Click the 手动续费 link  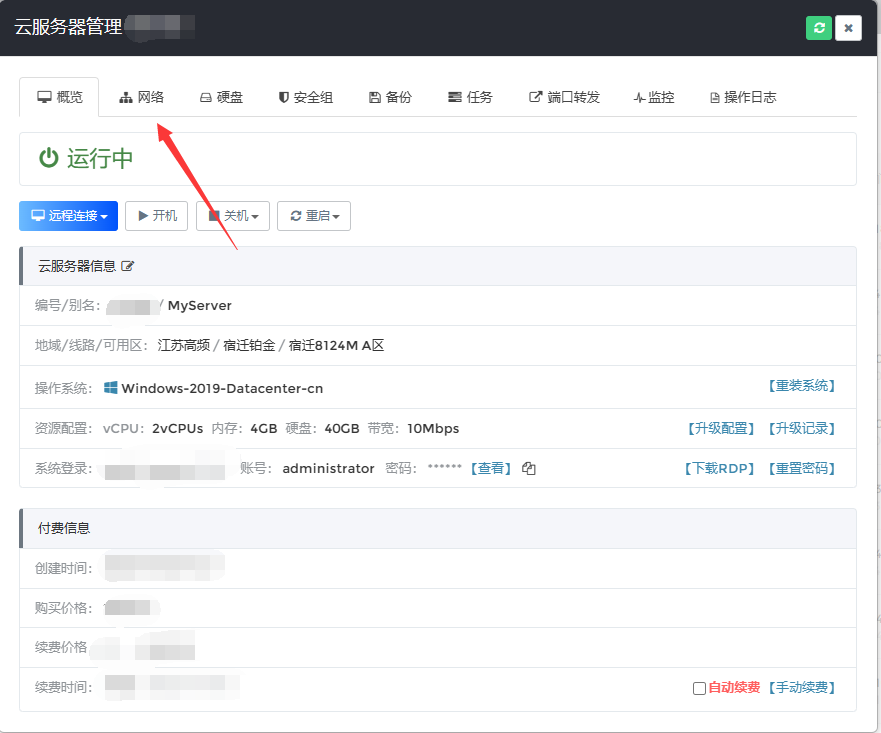point(802,688)
